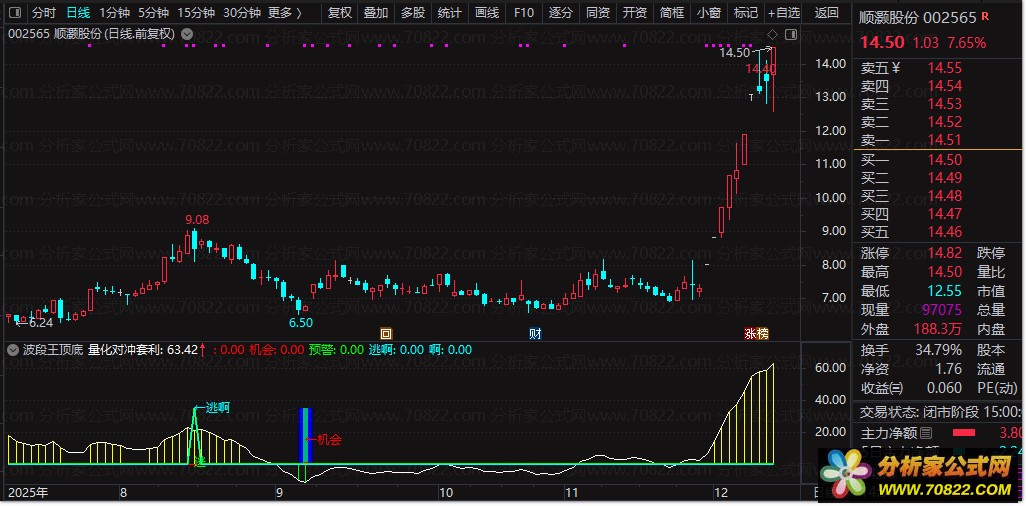The image size is (1028, 506).
Task: Click the 净资 1.76 value
Action: click(x=949, y=369)
